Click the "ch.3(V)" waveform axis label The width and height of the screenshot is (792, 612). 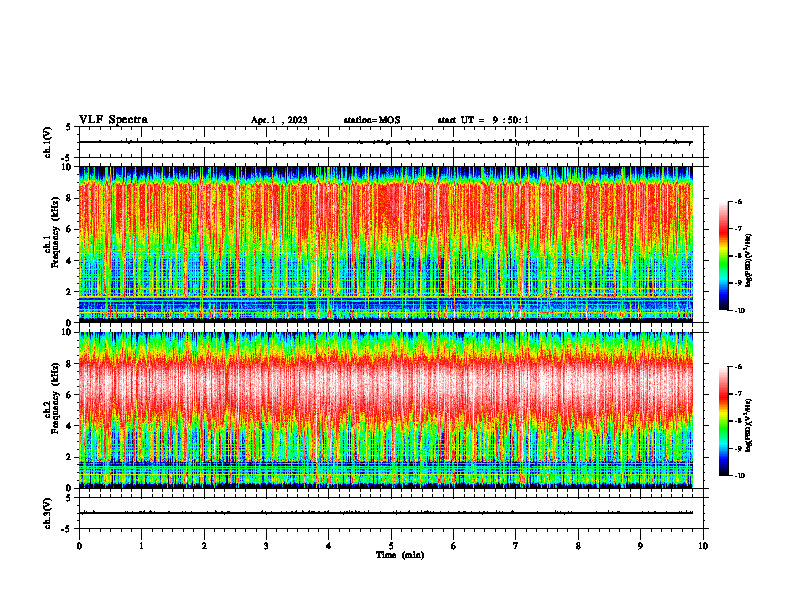(x=48, y=513)
